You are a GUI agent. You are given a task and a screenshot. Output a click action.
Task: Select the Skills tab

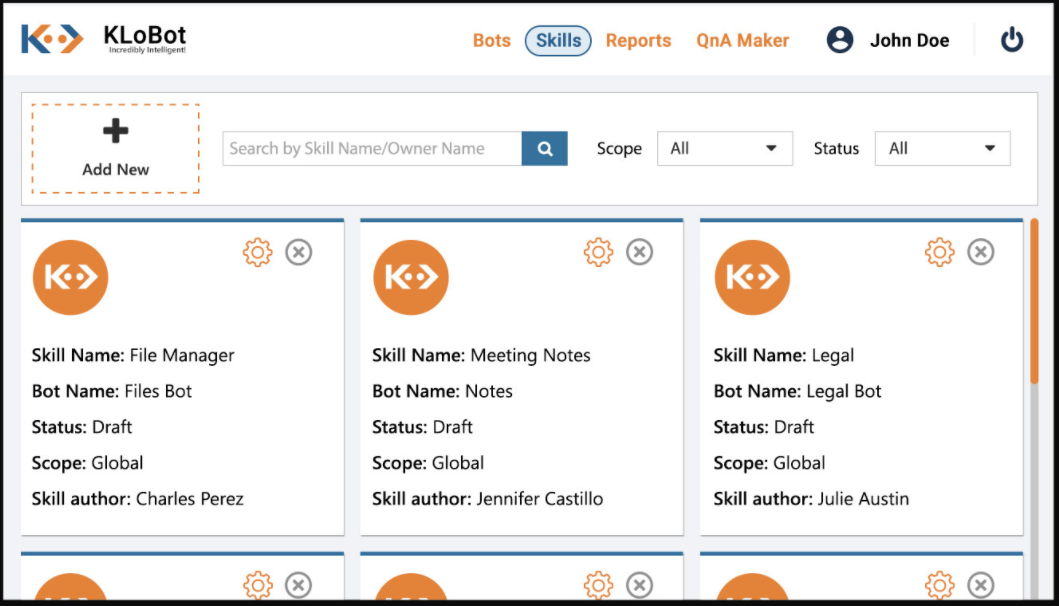558,41
